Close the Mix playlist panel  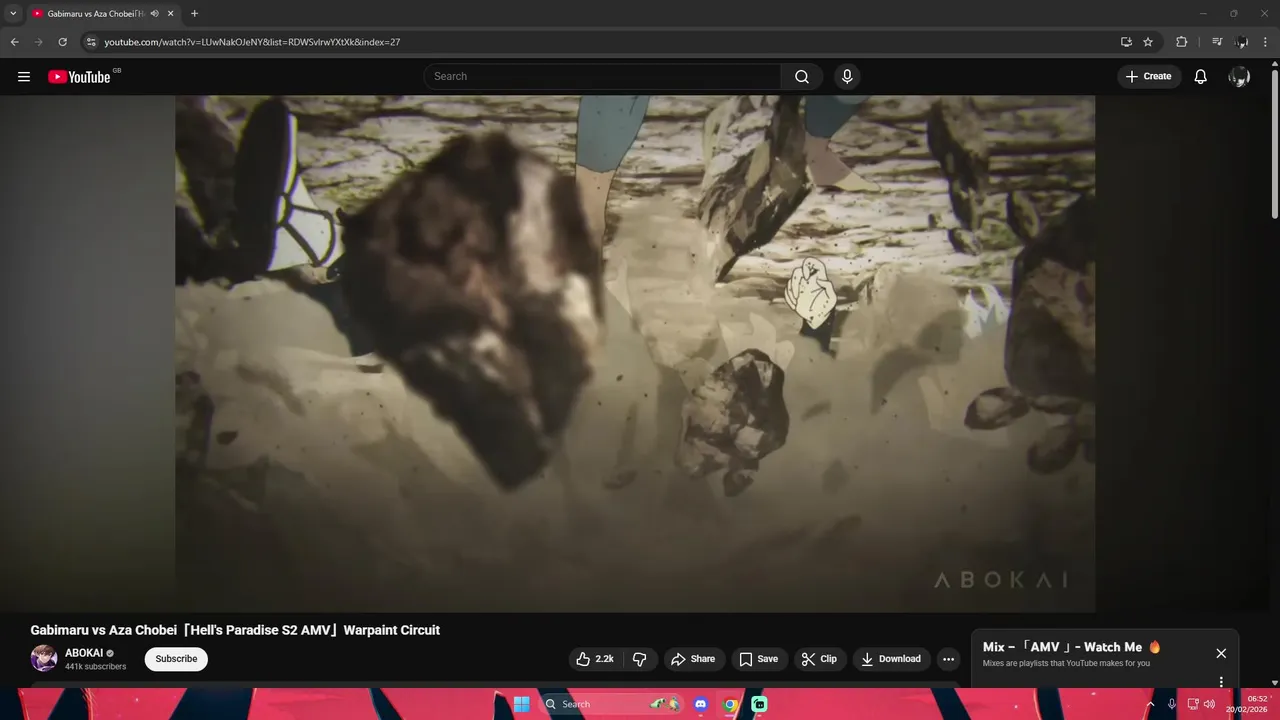[x=1221, y=653]
